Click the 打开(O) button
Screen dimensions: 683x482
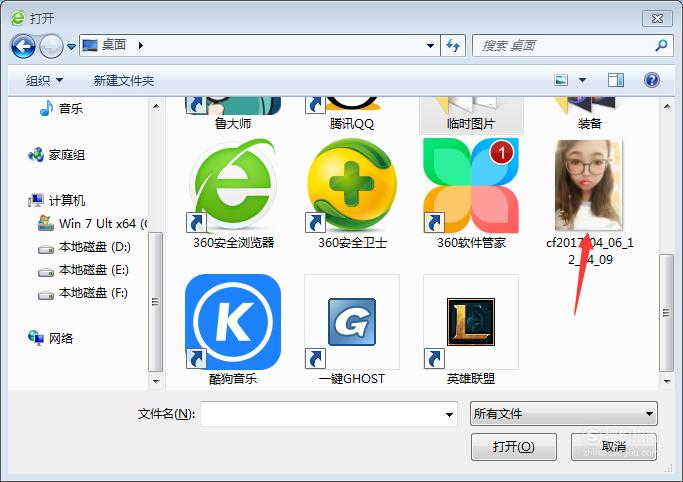[x=514, y=447]
